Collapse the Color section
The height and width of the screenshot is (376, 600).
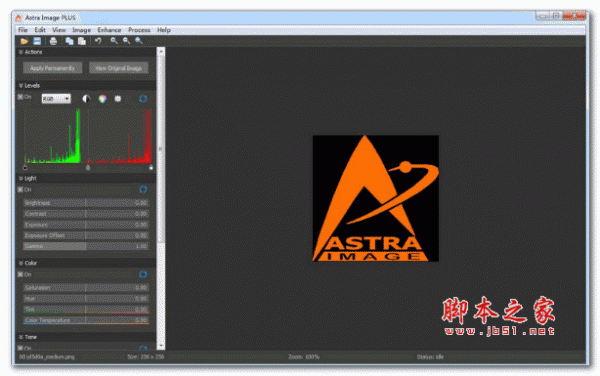[21, 263]
